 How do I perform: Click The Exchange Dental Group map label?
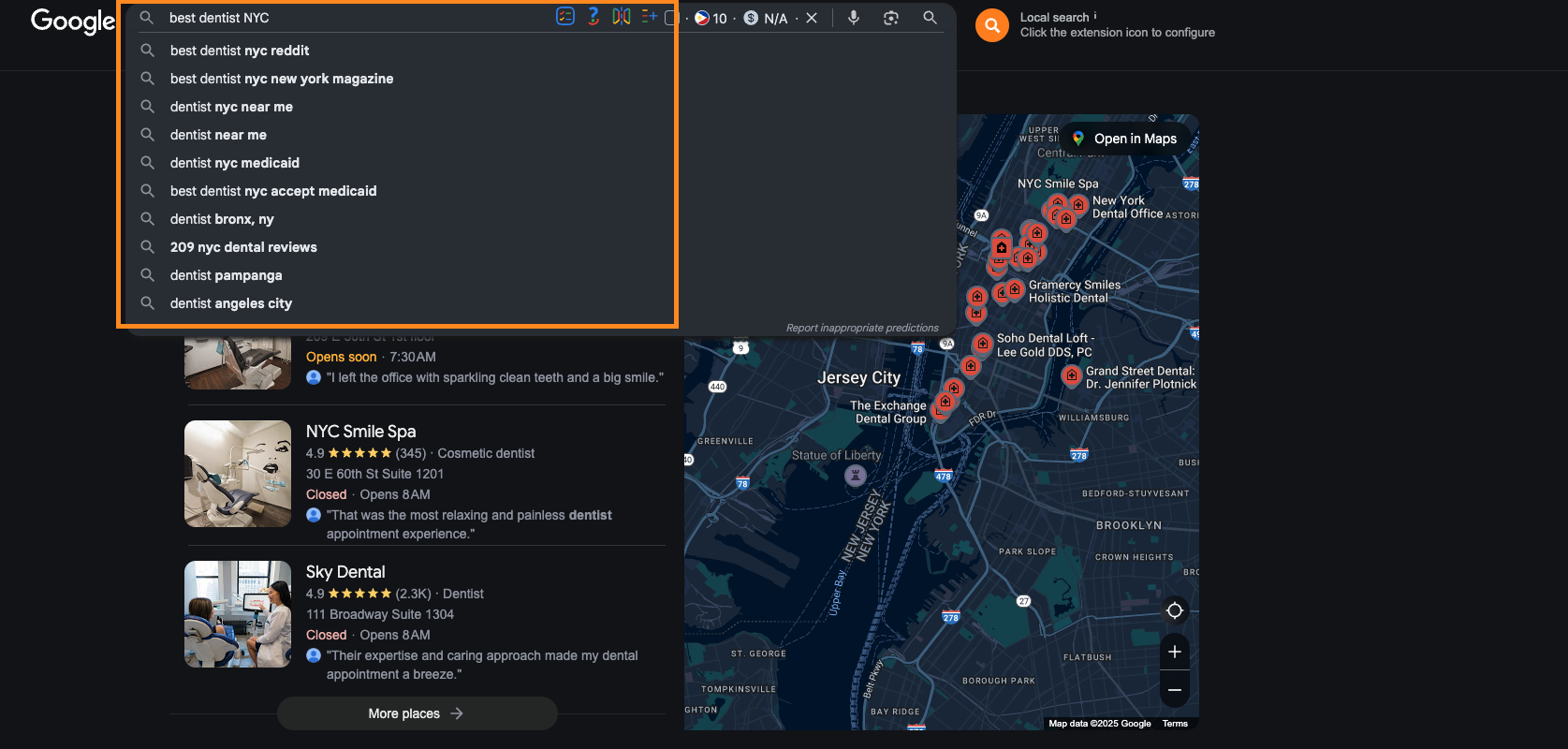click(x=888, y=412)
